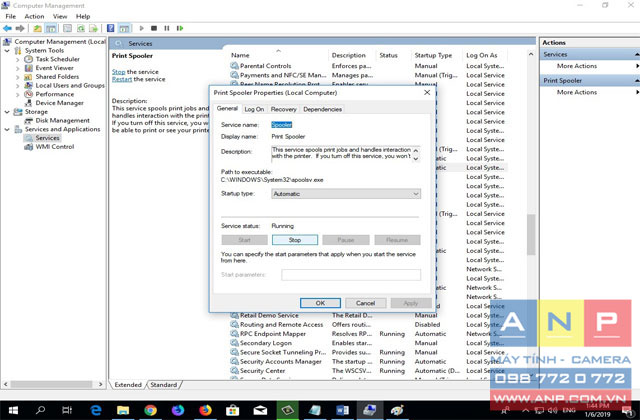Select Security Accounts Manager service row
The width and height of the screenshot is (640, 420).
tap(280, 362)
